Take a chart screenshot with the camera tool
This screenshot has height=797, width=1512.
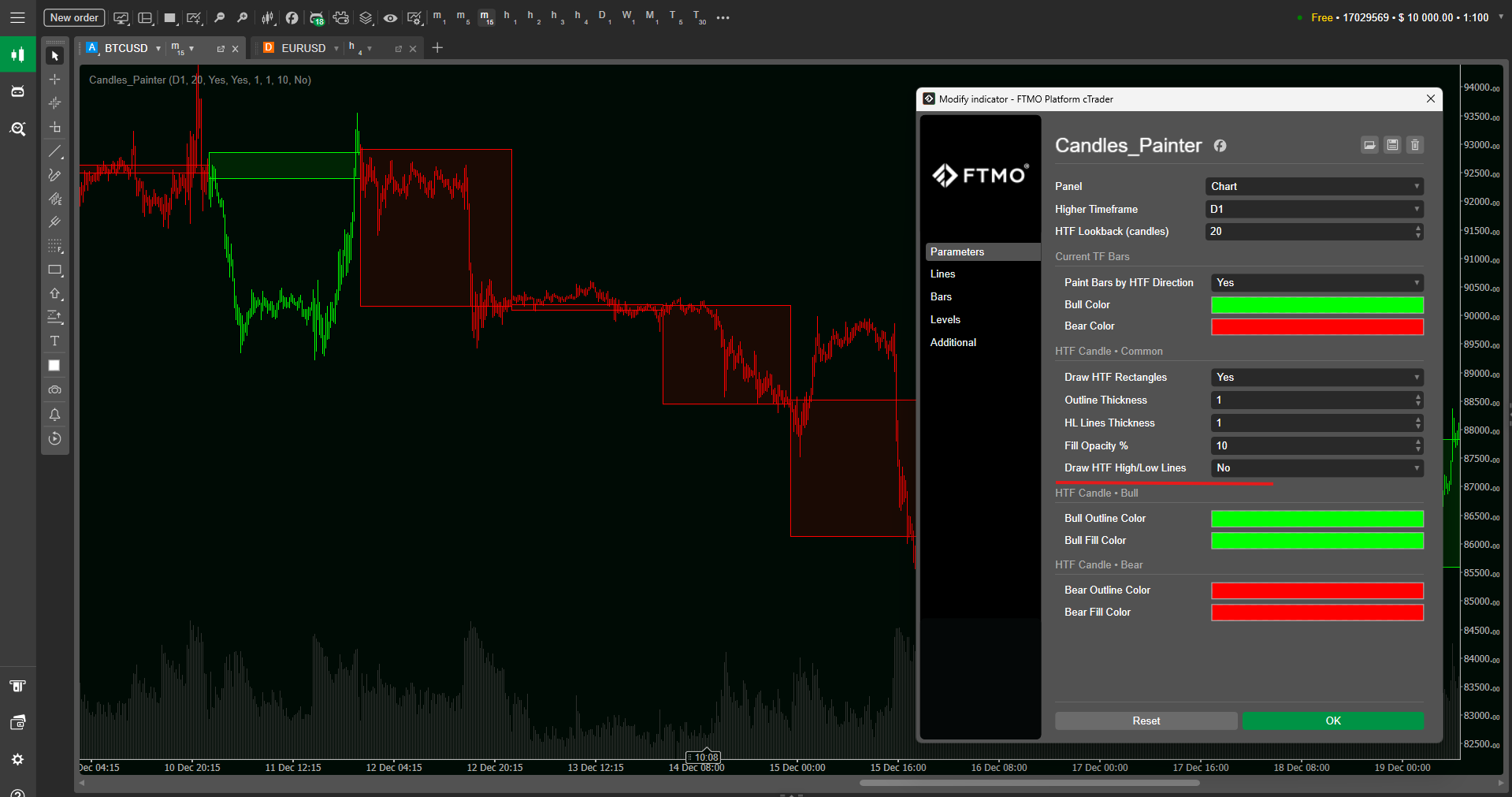[55, 389]
